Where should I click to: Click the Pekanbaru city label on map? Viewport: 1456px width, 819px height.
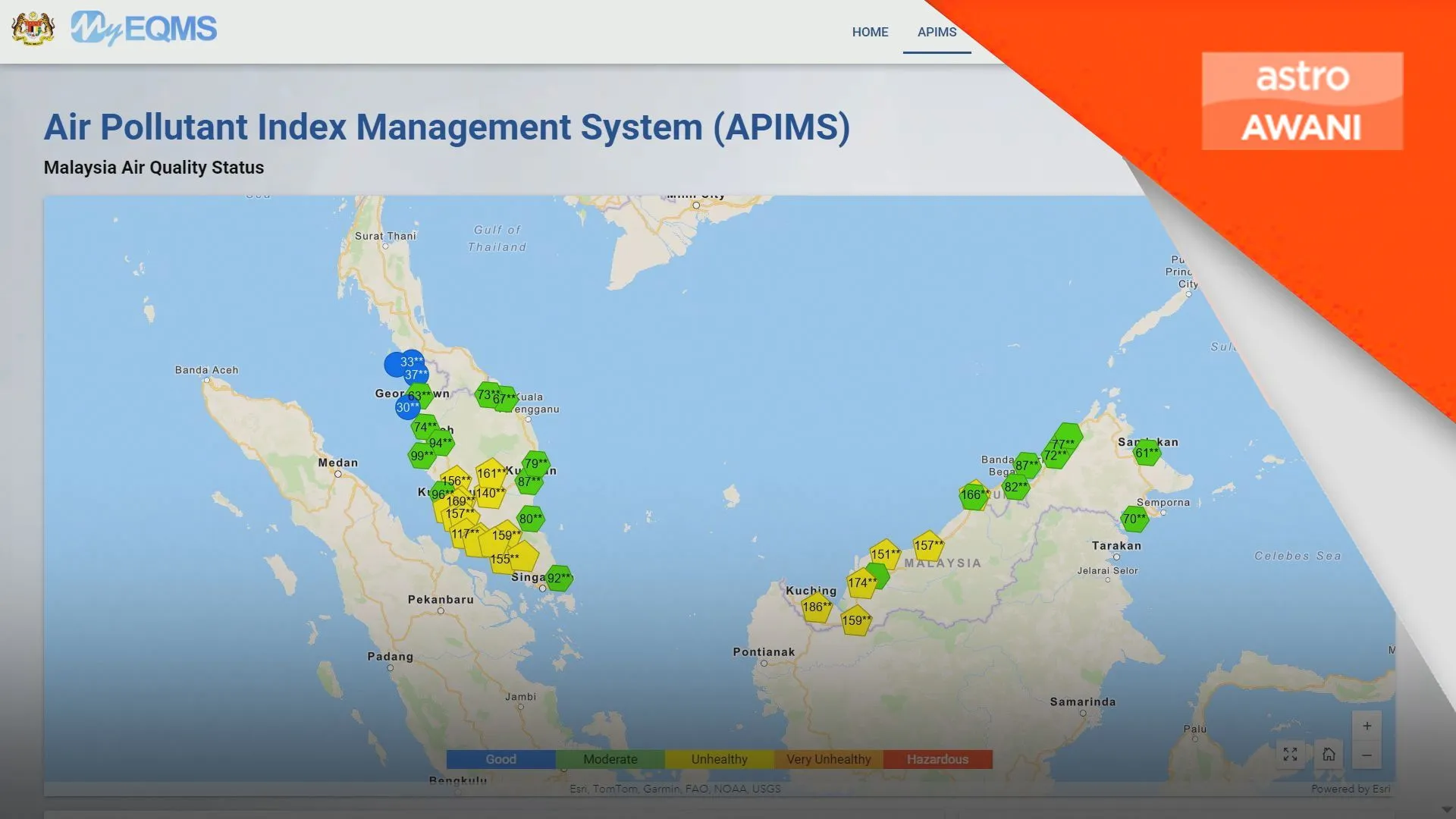(x=441, y=600)
